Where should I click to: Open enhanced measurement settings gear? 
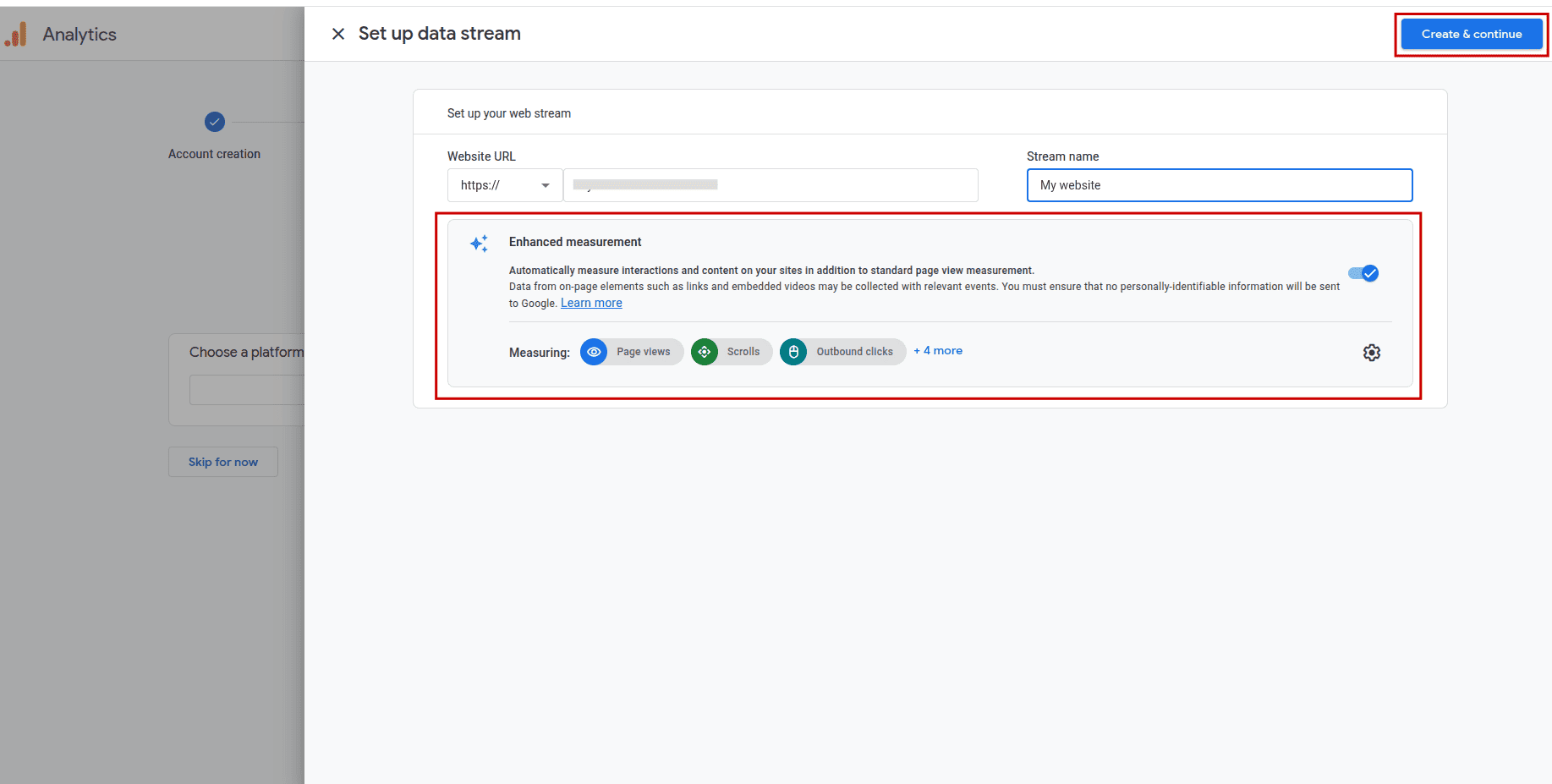point(1372,353)
